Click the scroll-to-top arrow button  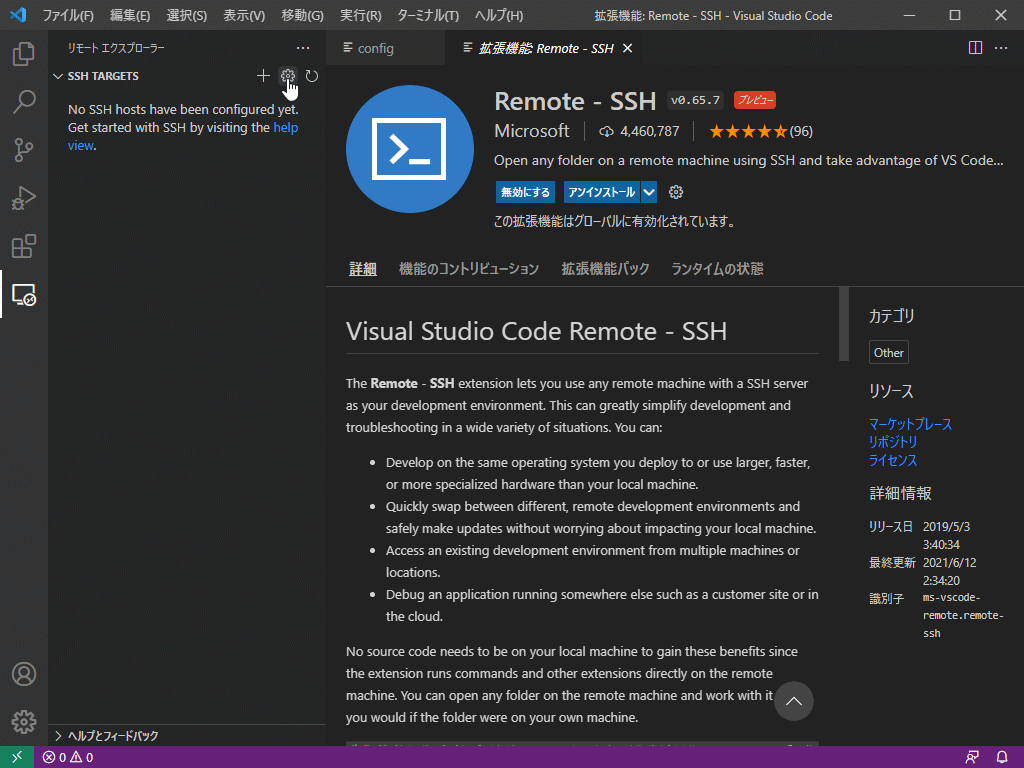[793, 701]
